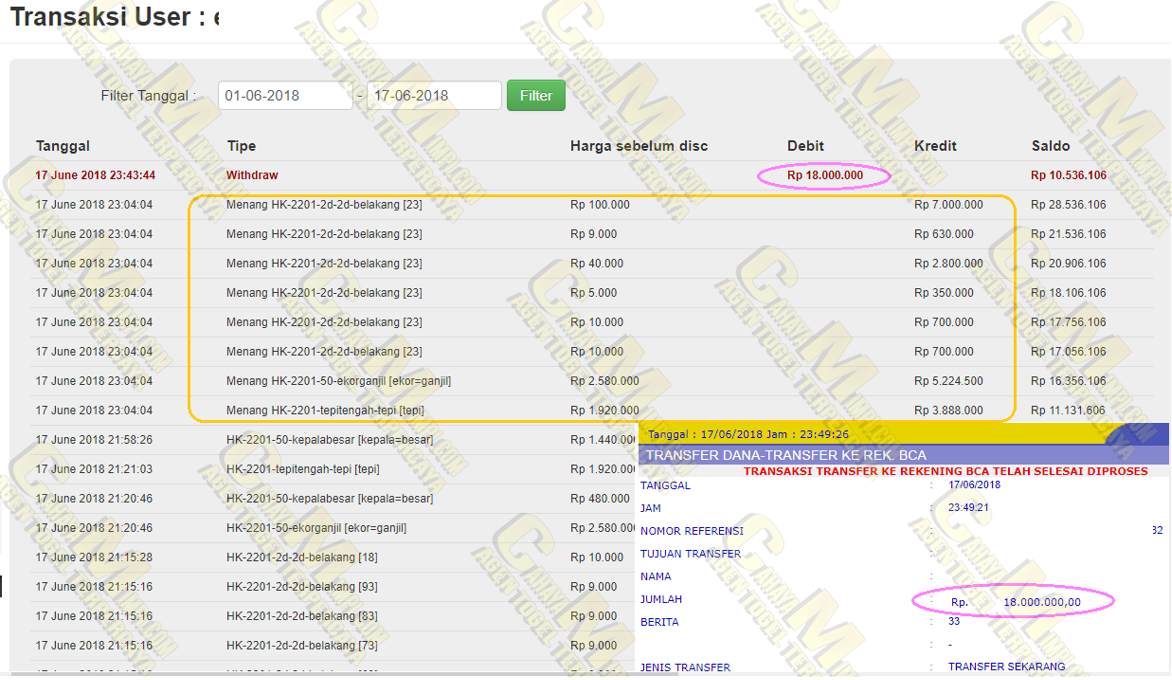The image size is (1172, 680).
Task: Click the receipt Jumlah 18.000.000,00 amount
Action: (1041, 602)
